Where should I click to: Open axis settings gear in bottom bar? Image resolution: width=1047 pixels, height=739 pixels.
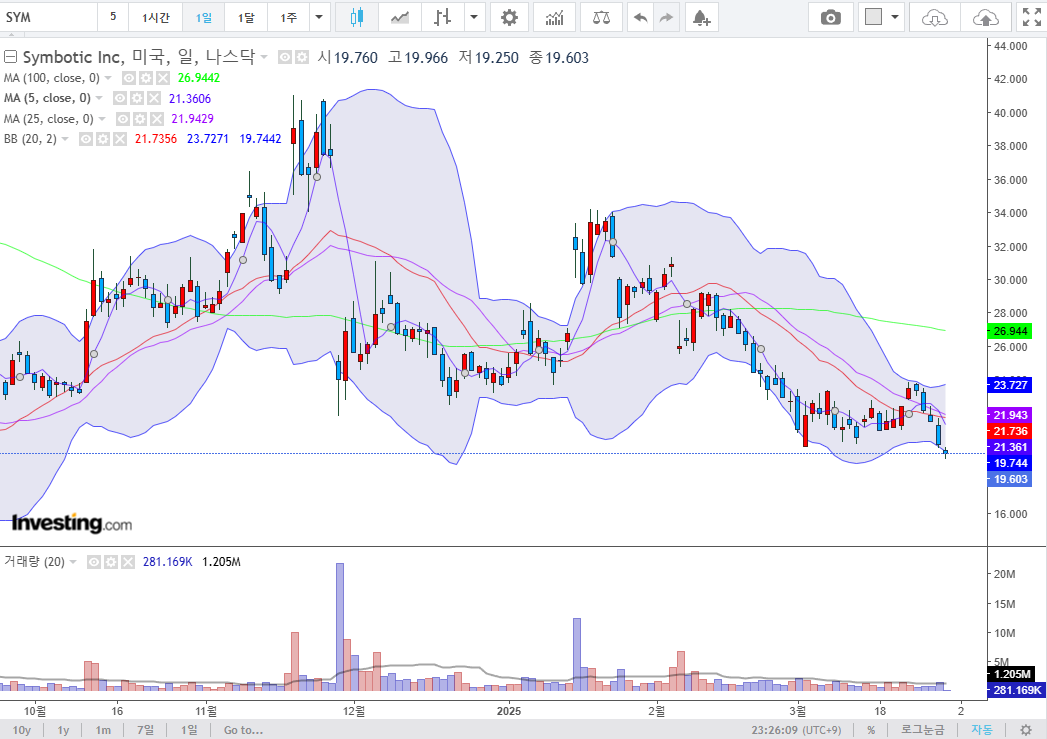[1026, 730]
